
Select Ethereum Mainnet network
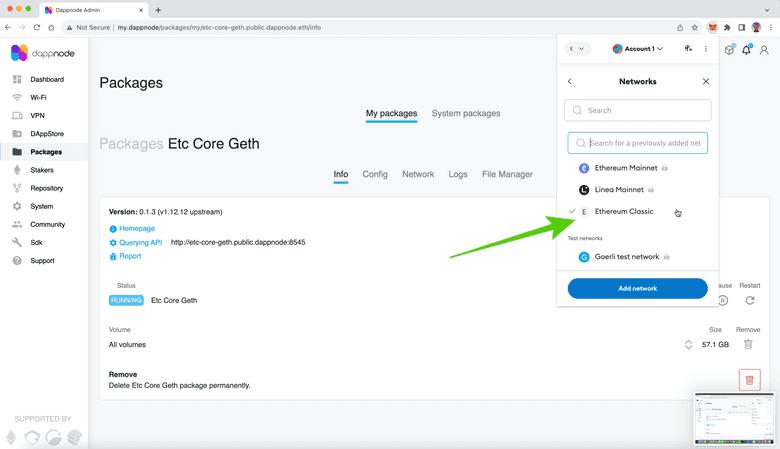[x=625, y=168]
